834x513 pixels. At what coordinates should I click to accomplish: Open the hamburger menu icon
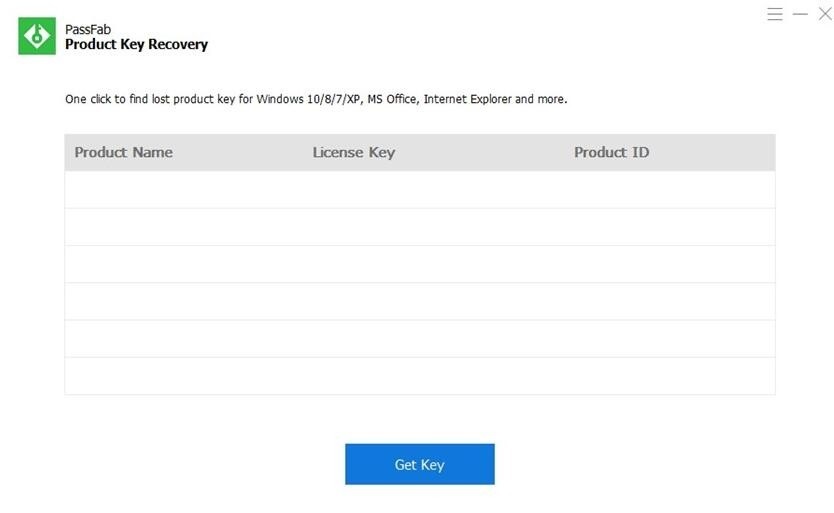point(775,14)
